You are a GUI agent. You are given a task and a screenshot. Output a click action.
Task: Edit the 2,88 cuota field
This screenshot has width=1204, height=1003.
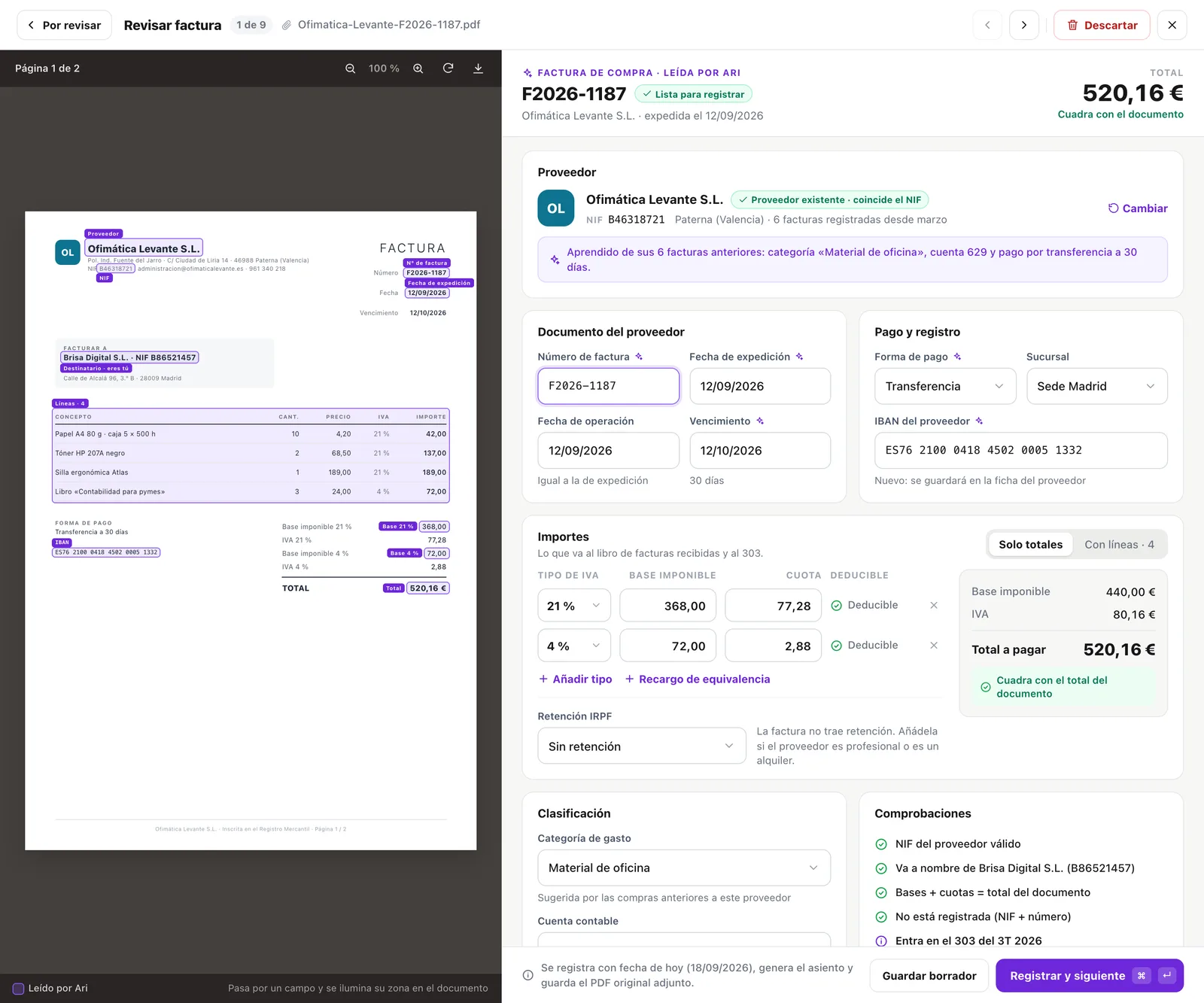click(774, 646)
